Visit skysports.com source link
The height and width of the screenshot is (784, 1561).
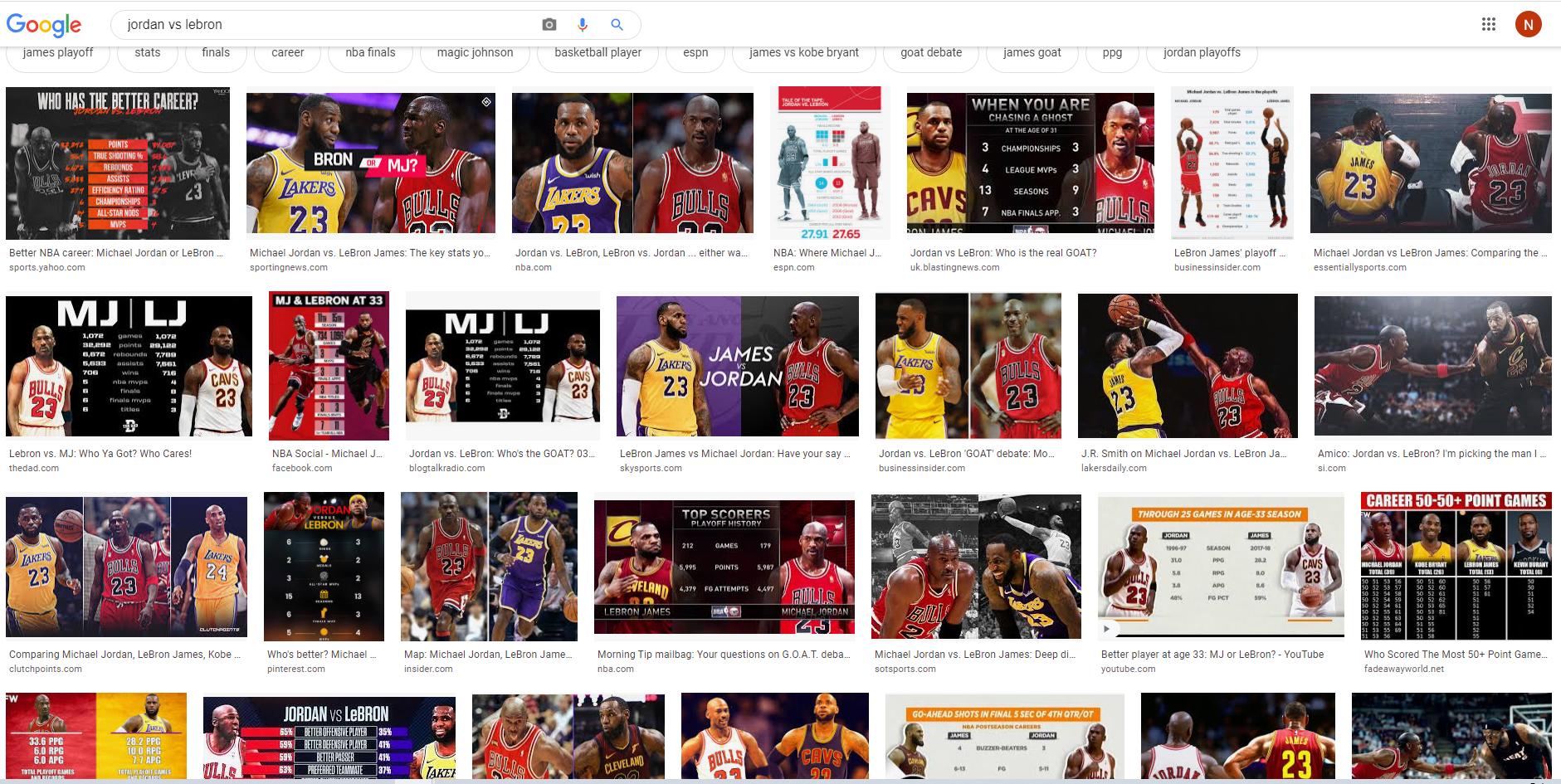[x=651, y=468]
